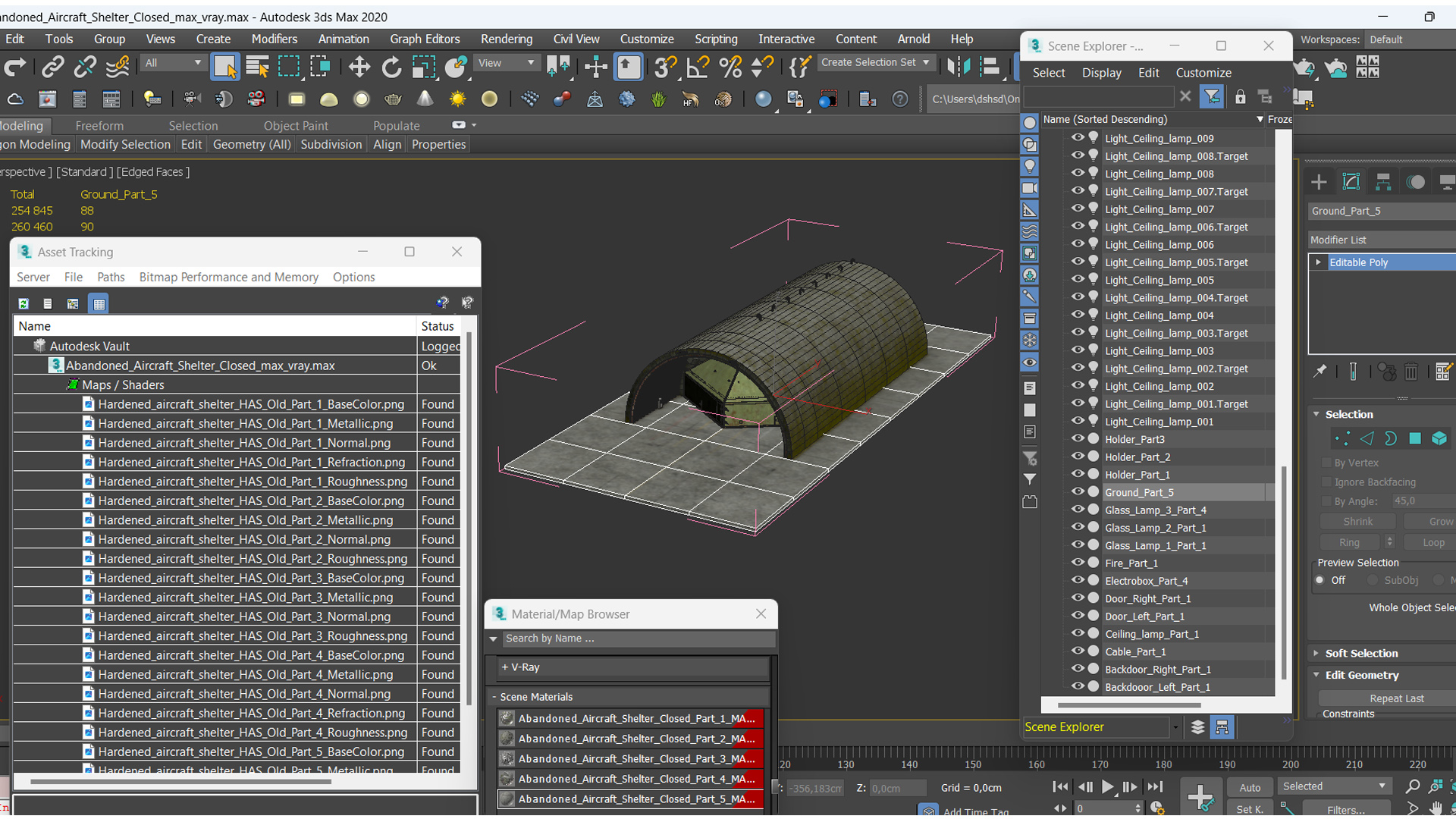Image resolution: width=1456 pixels, height=819 pixels.
Task: Click the Mirror tool icon
Action: (958, 67)
